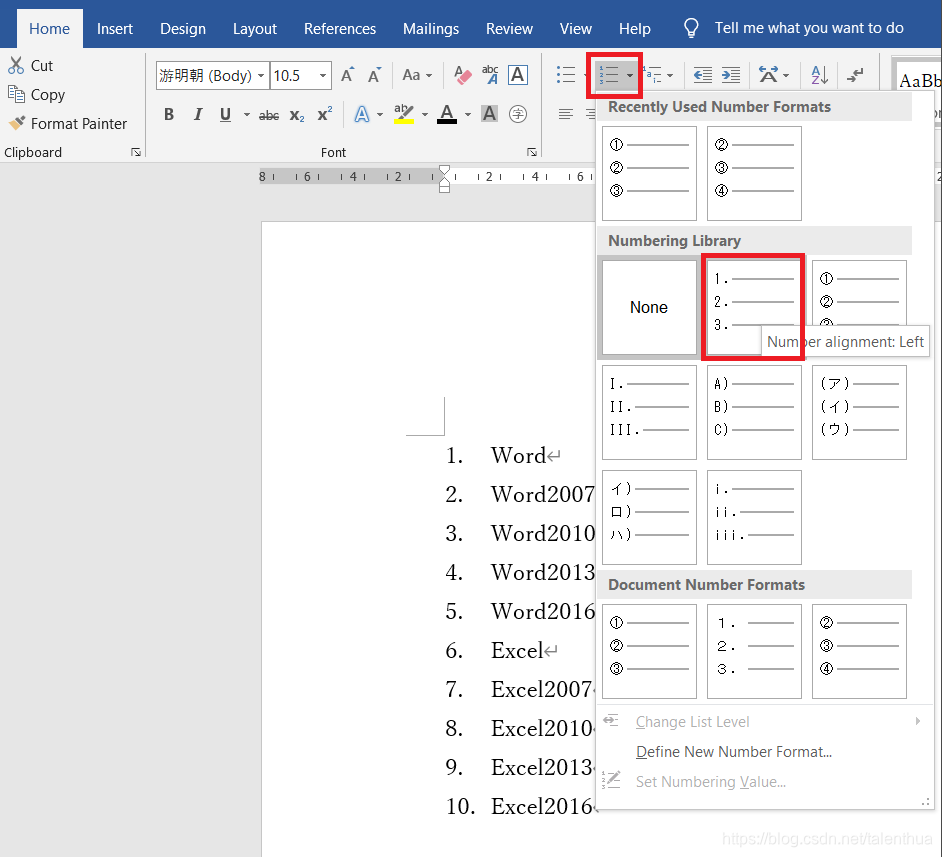Click the Decrease Indent icon
Screen dimensions: 942x857
(702, 75)
